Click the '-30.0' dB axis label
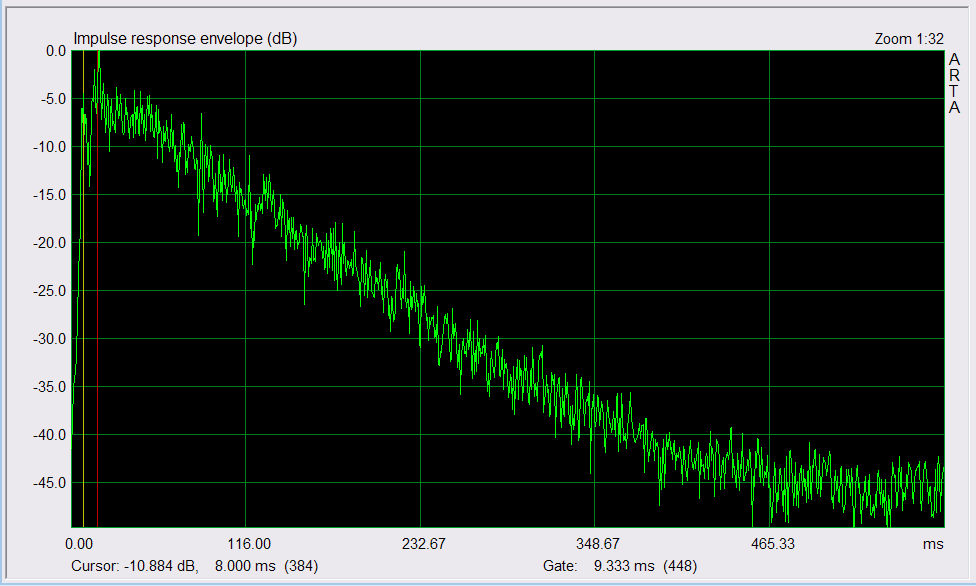 coord(49,339)
